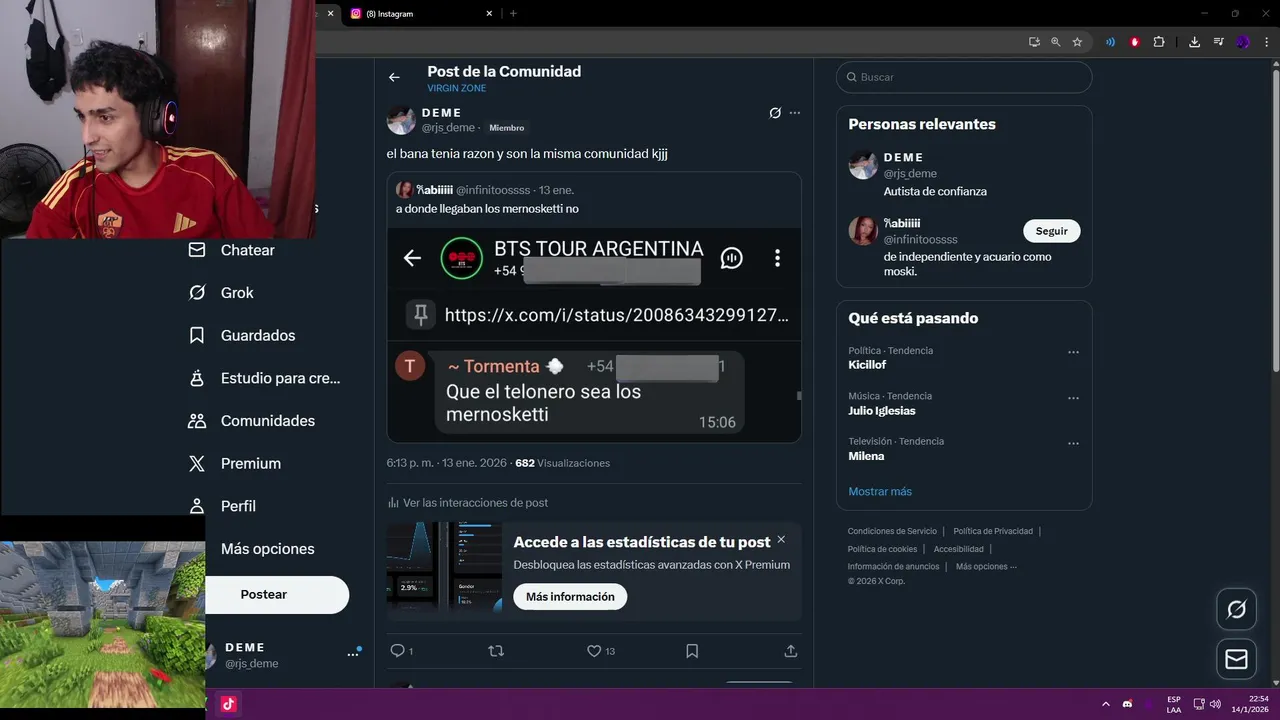This screenshot has height=720, width=1280.
Task: Click the reply comment icon on the post
Action: click(x=397, y=651)
